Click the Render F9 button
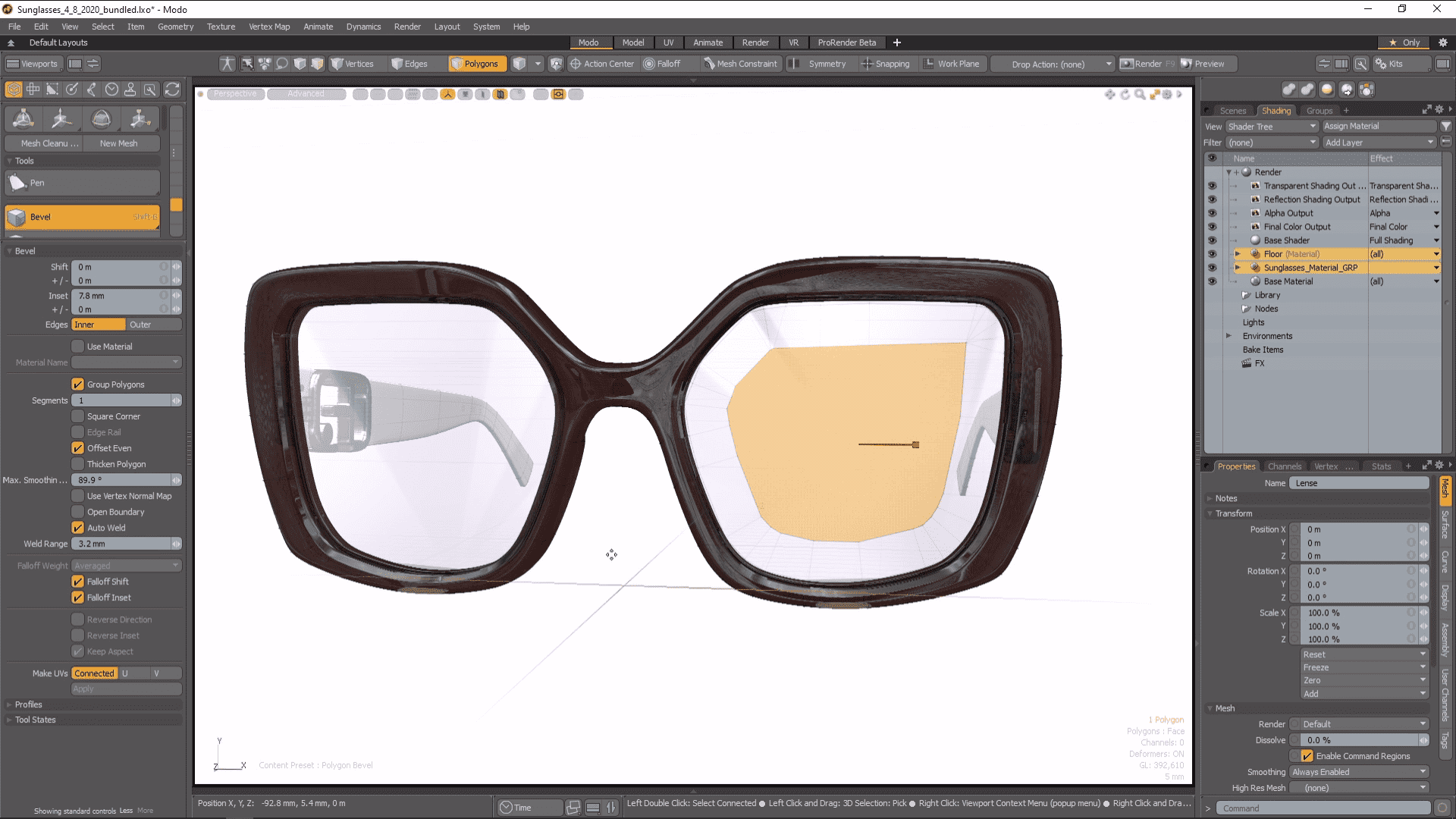This screenshot has width=1456, height=819. click(x=1147, y=64)
